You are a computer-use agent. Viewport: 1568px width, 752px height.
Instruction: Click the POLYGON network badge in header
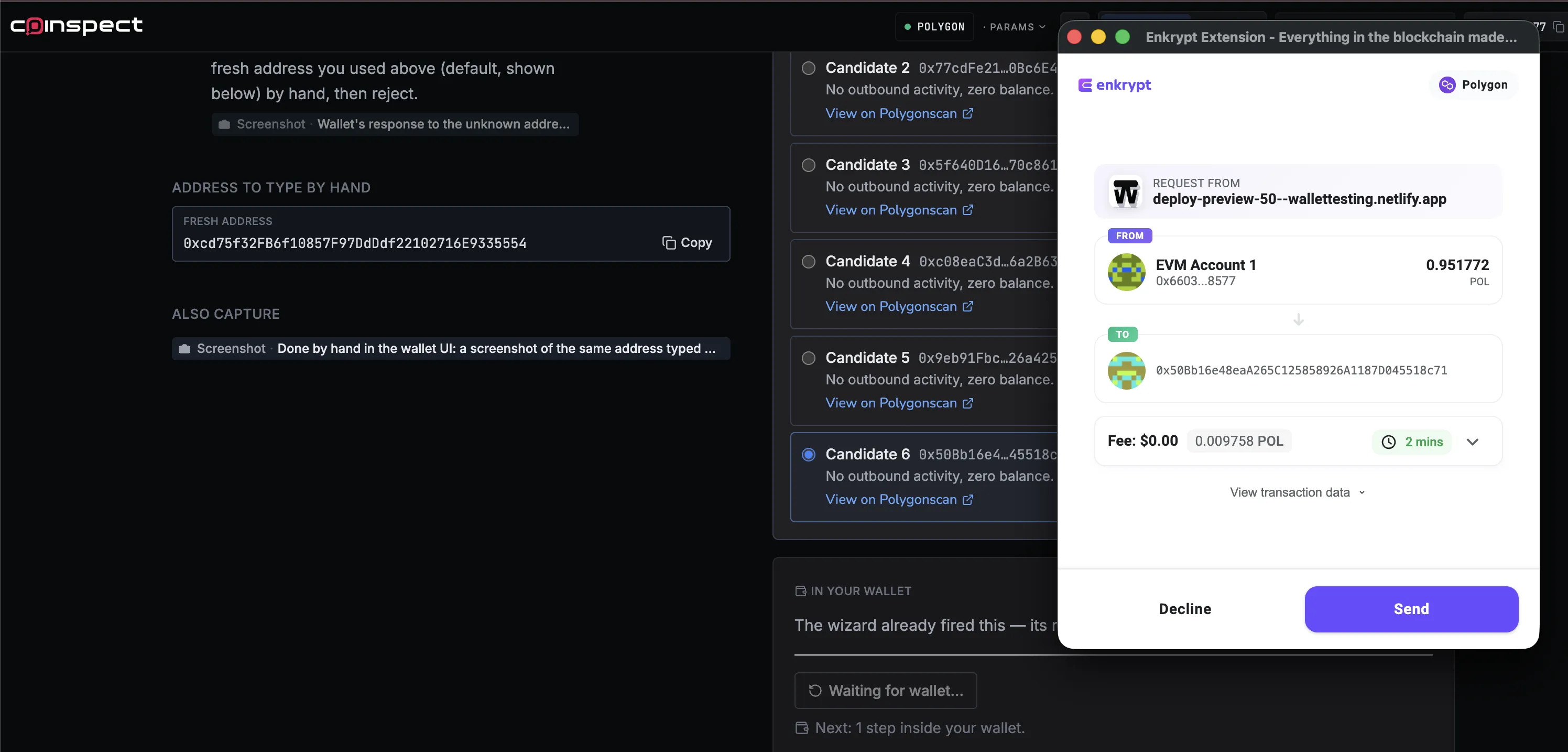[x=934, y=27]
